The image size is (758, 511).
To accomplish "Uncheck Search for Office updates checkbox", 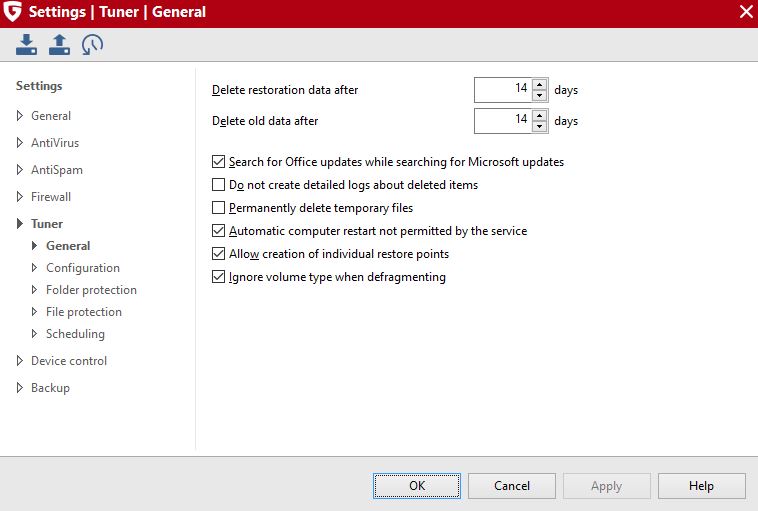I will [219, 161].
